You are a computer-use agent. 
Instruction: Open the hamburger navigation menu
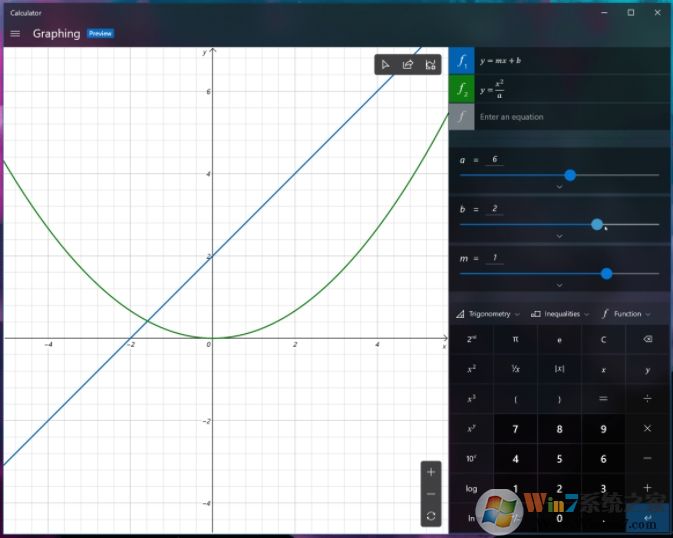pos(15,33)
